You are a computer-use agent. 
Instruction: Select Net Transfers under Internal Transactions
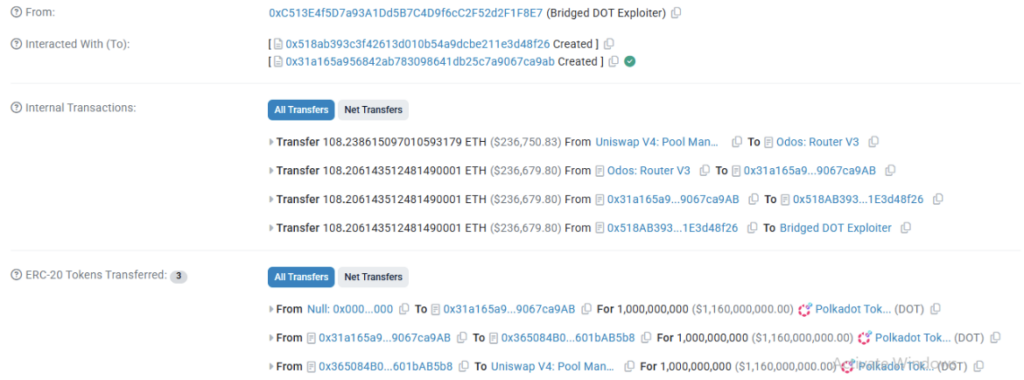coord(374,110)
